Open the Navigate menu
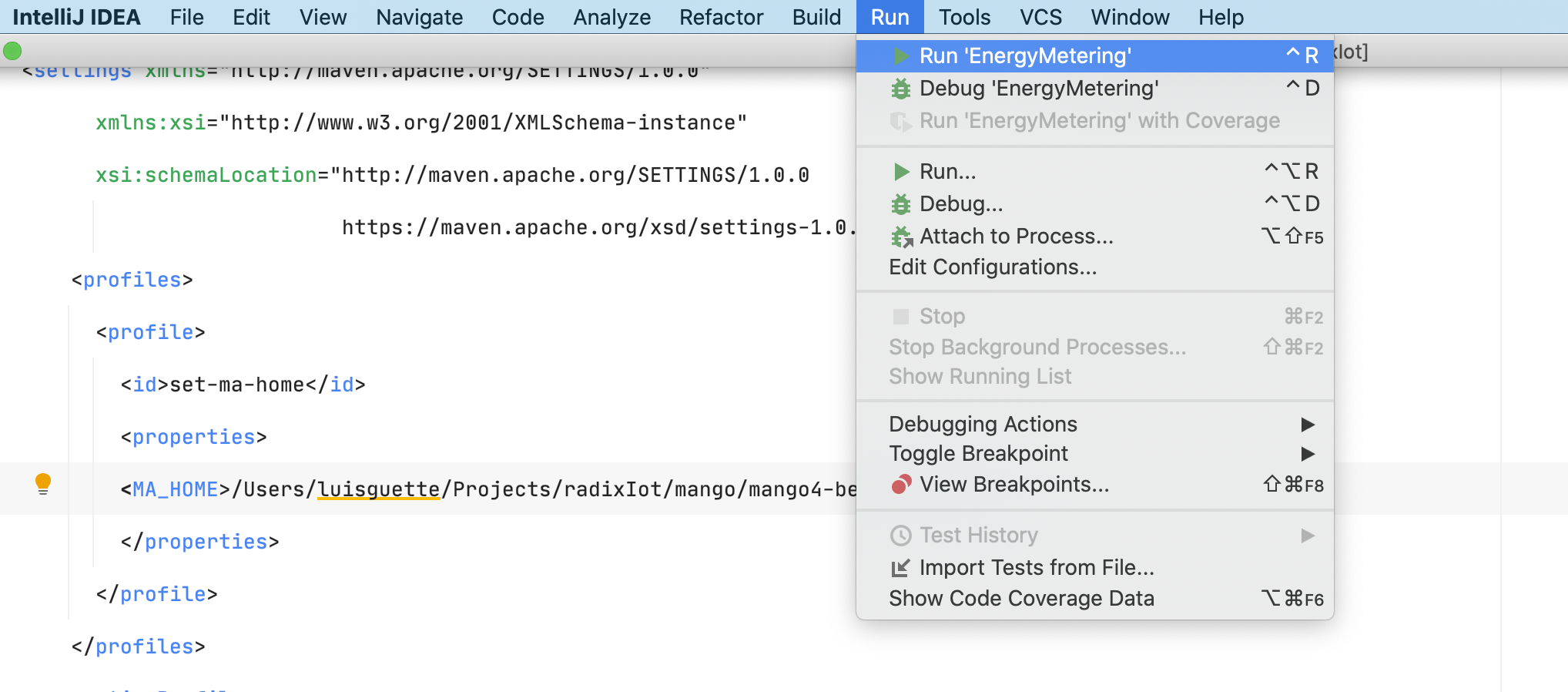 coord(420,17)
